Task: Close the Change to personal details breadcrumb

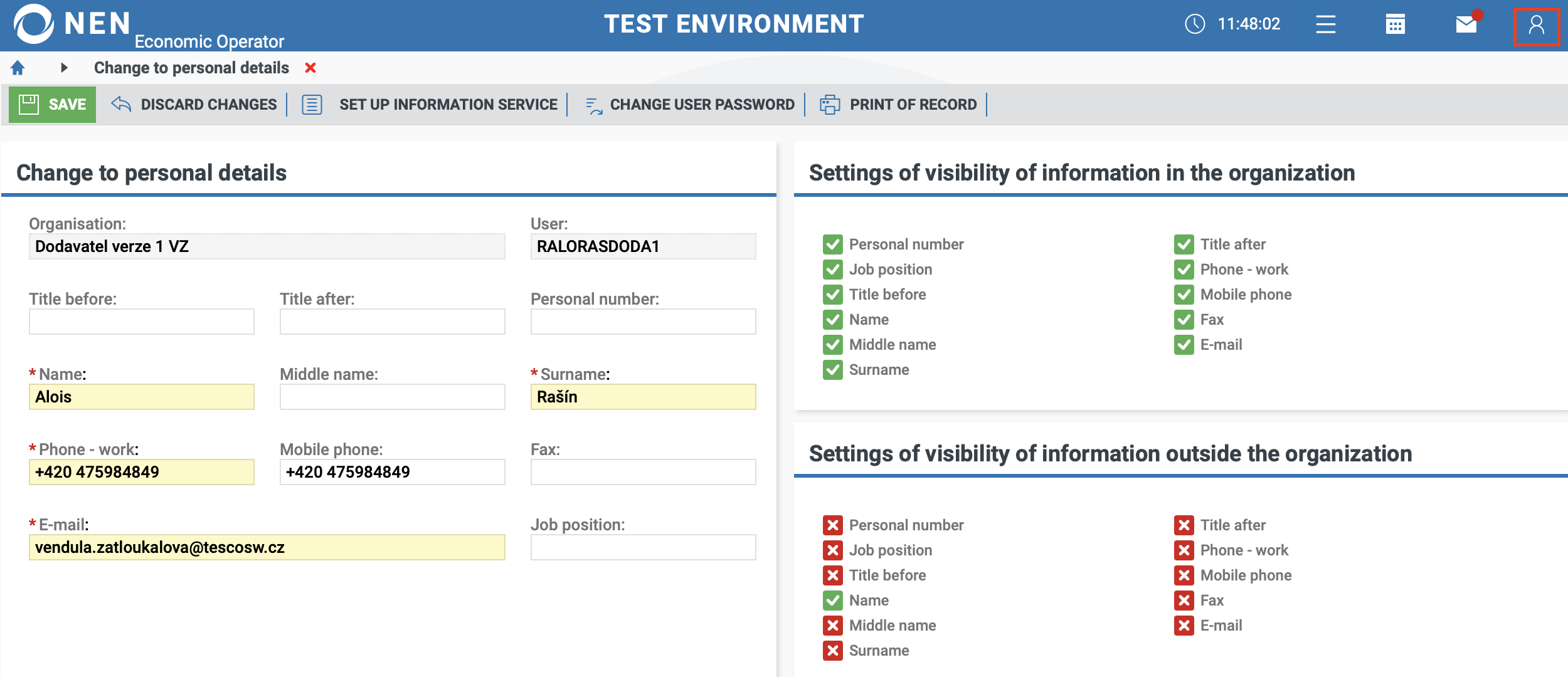Action: pyautogui.click(x=310, y=68)
